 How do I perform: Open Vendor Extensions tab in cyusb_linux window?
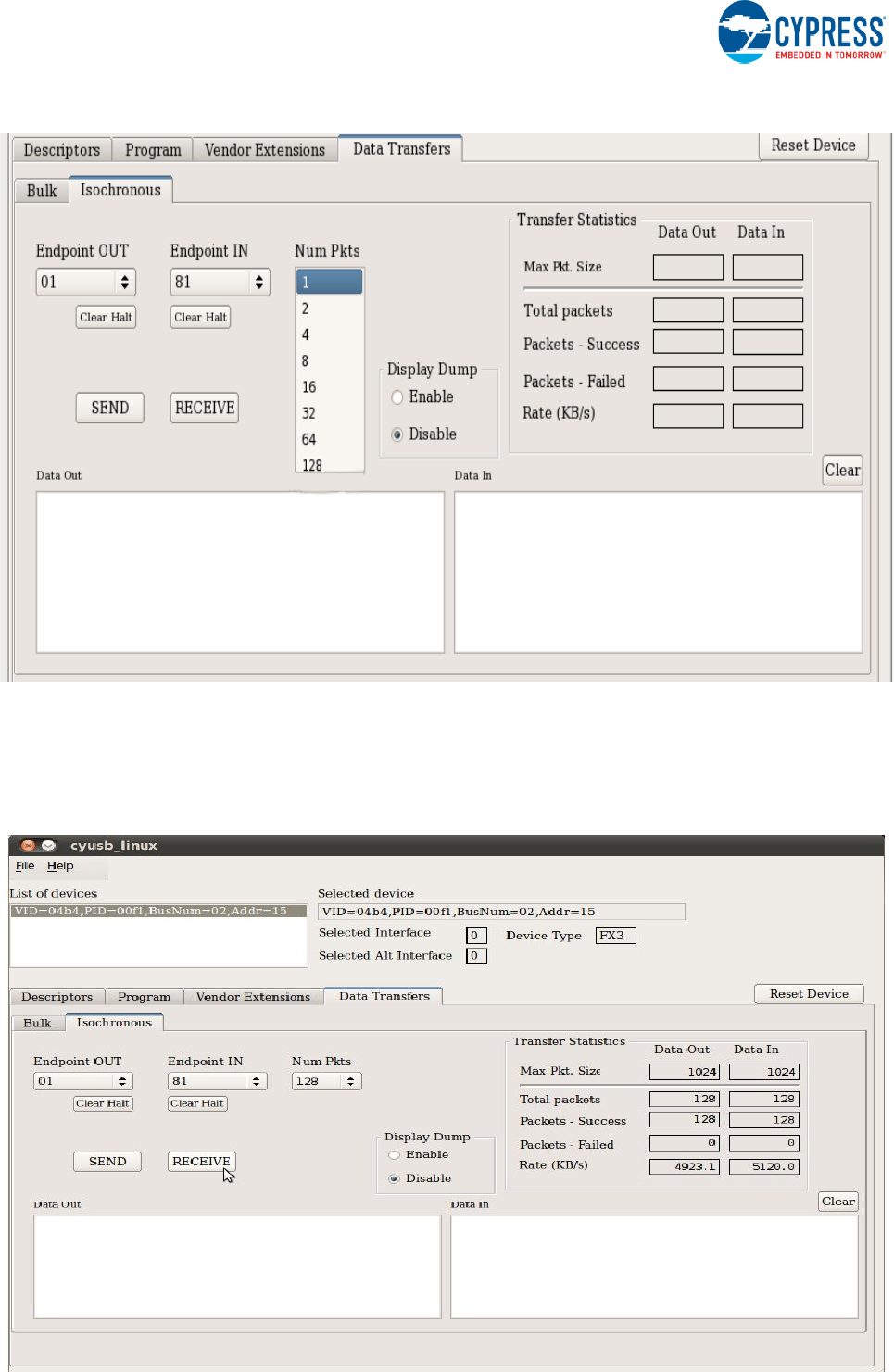(x=253, y=997)
